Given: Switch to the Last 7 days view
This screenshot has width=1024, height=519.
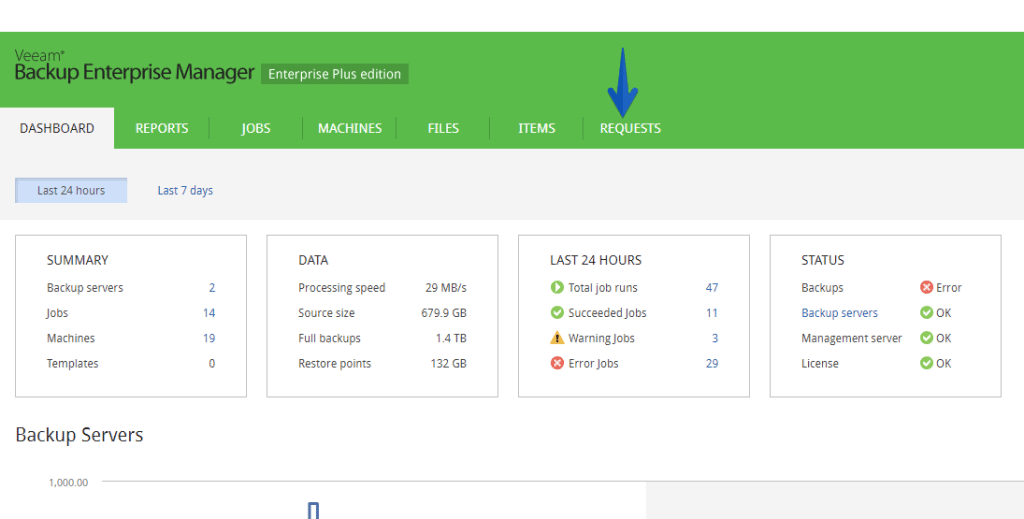Looking at the screenshot, I should point(185,190).
